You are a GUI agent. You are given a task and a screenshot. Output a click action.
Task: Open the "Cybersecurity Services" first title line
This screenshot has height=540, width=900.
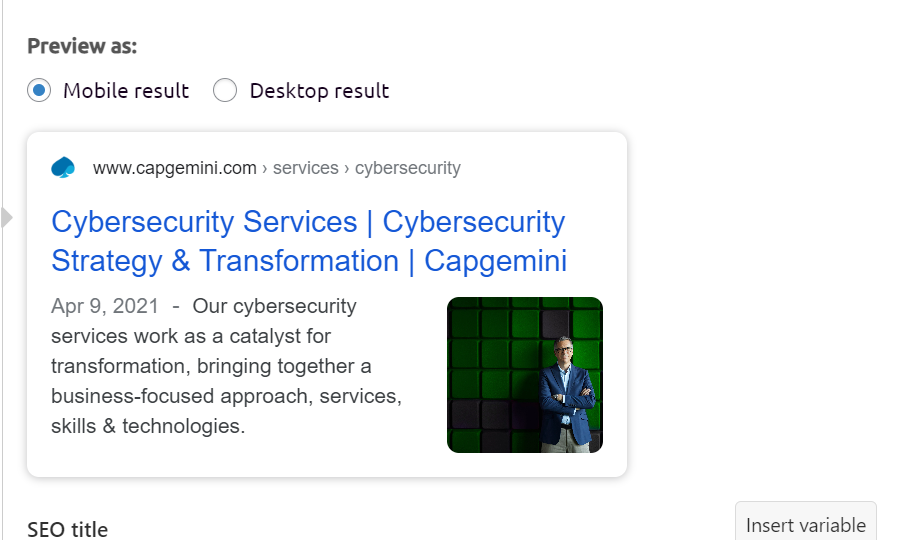pyautogui.click(x=308, y=222)
